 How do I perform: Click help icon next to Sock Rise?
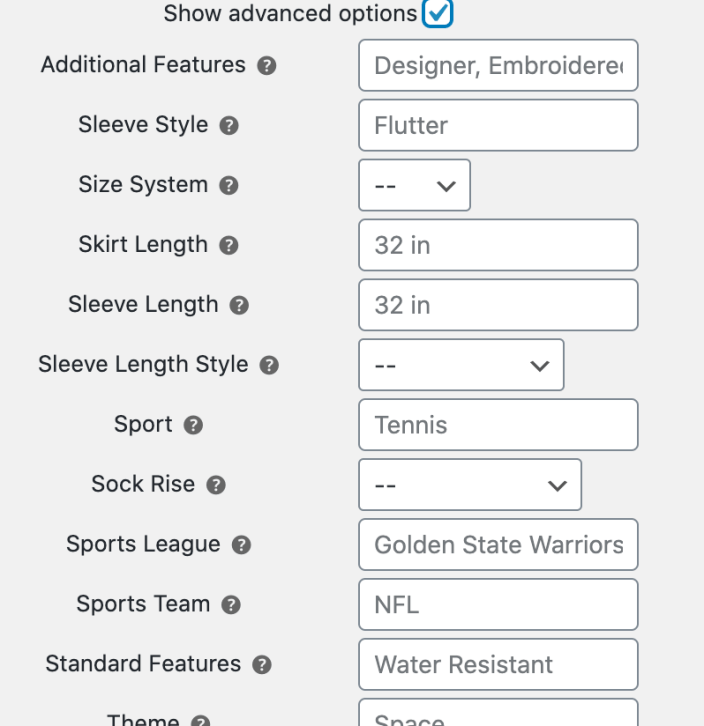coord(216,486)
